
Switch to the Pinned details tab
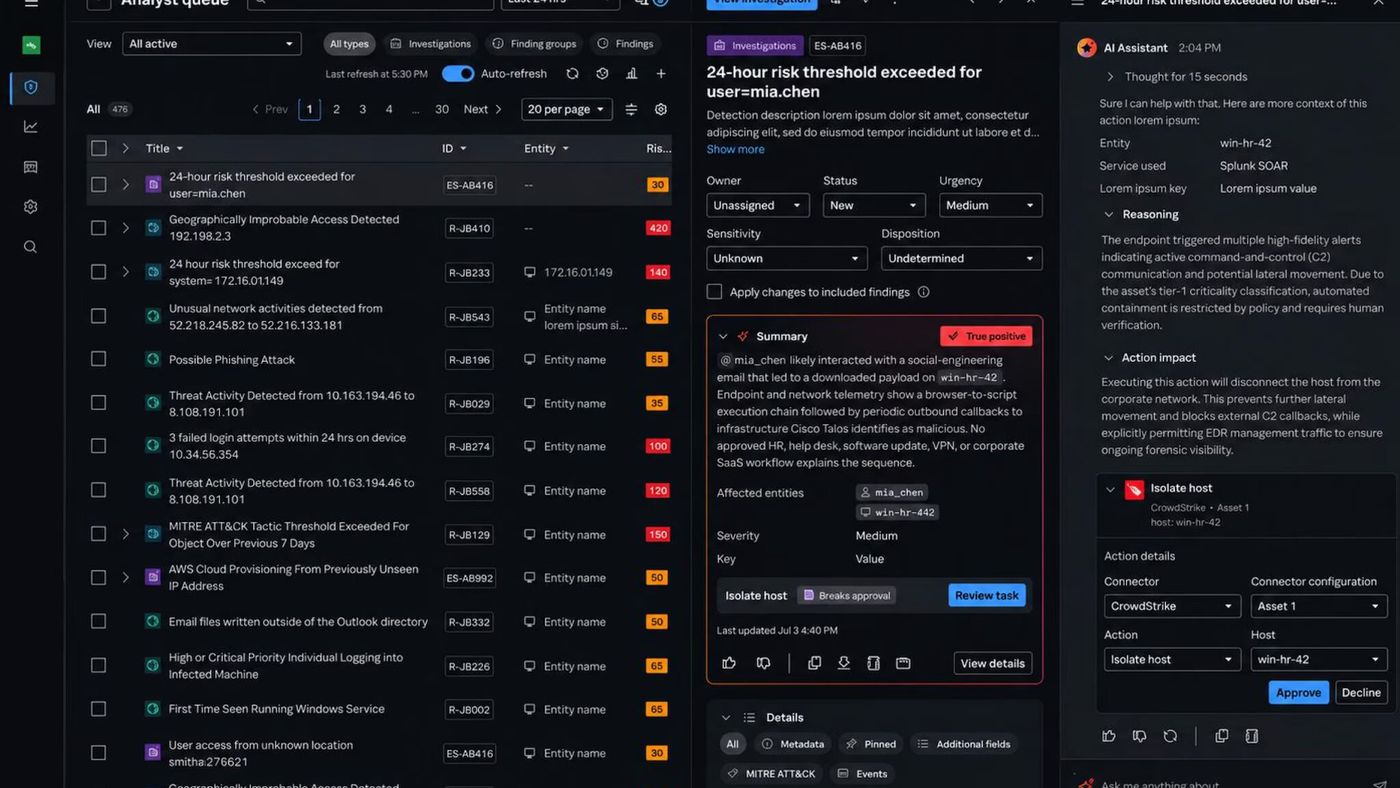click(x=871, y=744)
